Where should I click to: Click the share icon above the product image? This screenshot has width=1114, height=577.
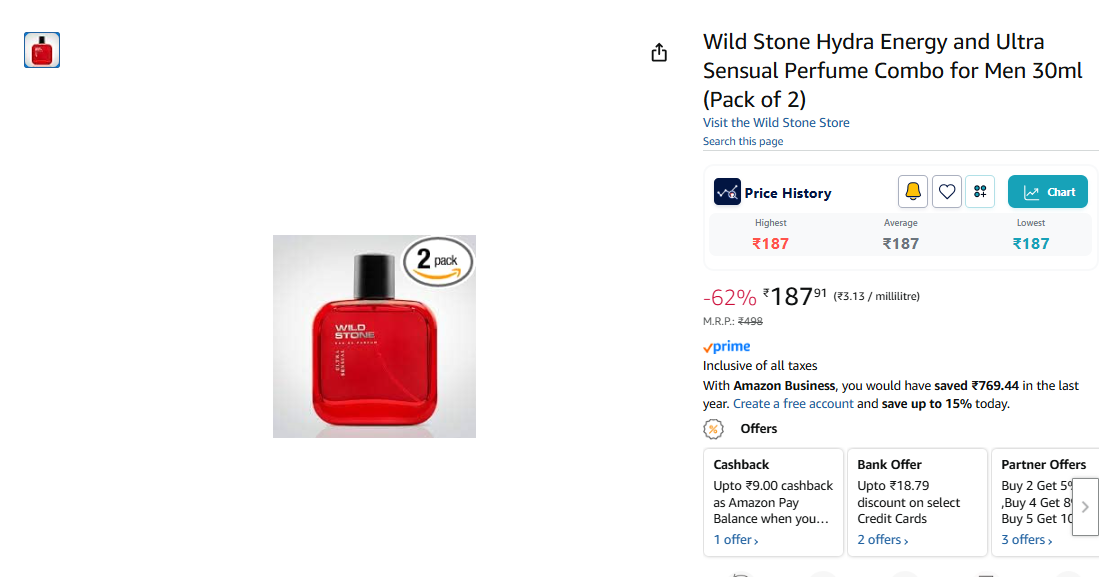pos(659,53)
